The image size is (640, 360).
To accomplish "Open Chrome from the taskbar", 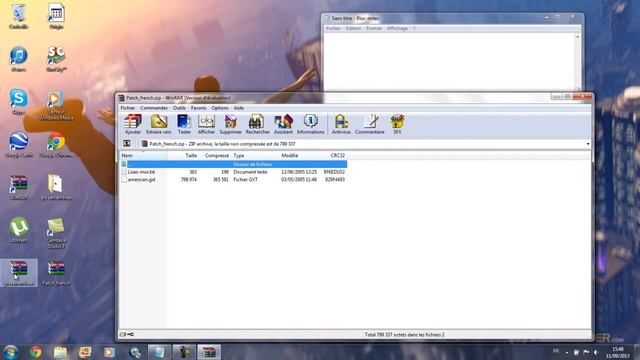I will tap(36, 352).
